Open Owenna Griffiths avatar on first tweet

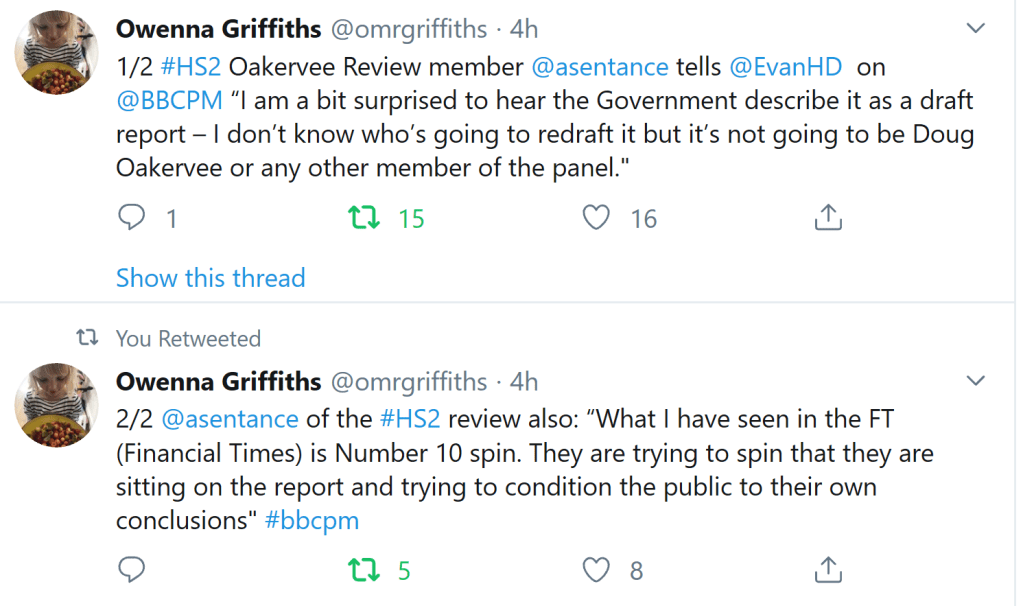56,54
